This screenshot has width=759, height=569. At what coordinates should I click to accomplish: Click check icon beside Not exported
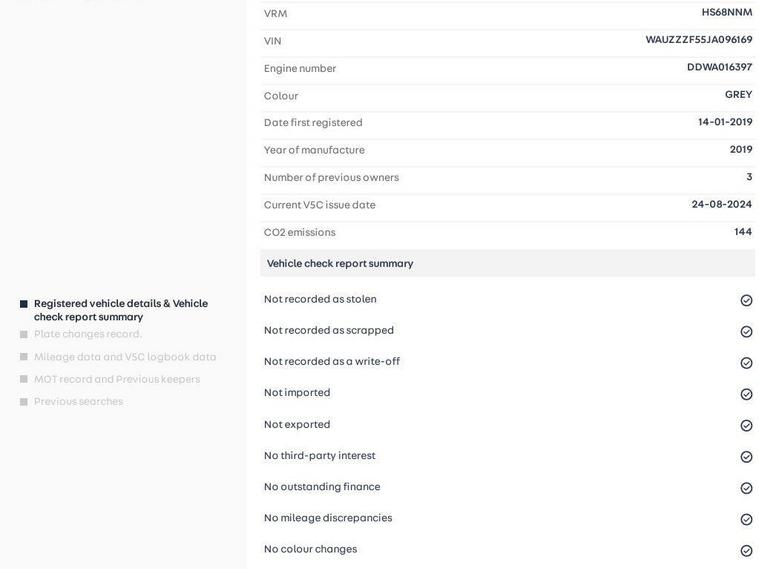pyautogui.click(x=746, y=426)
